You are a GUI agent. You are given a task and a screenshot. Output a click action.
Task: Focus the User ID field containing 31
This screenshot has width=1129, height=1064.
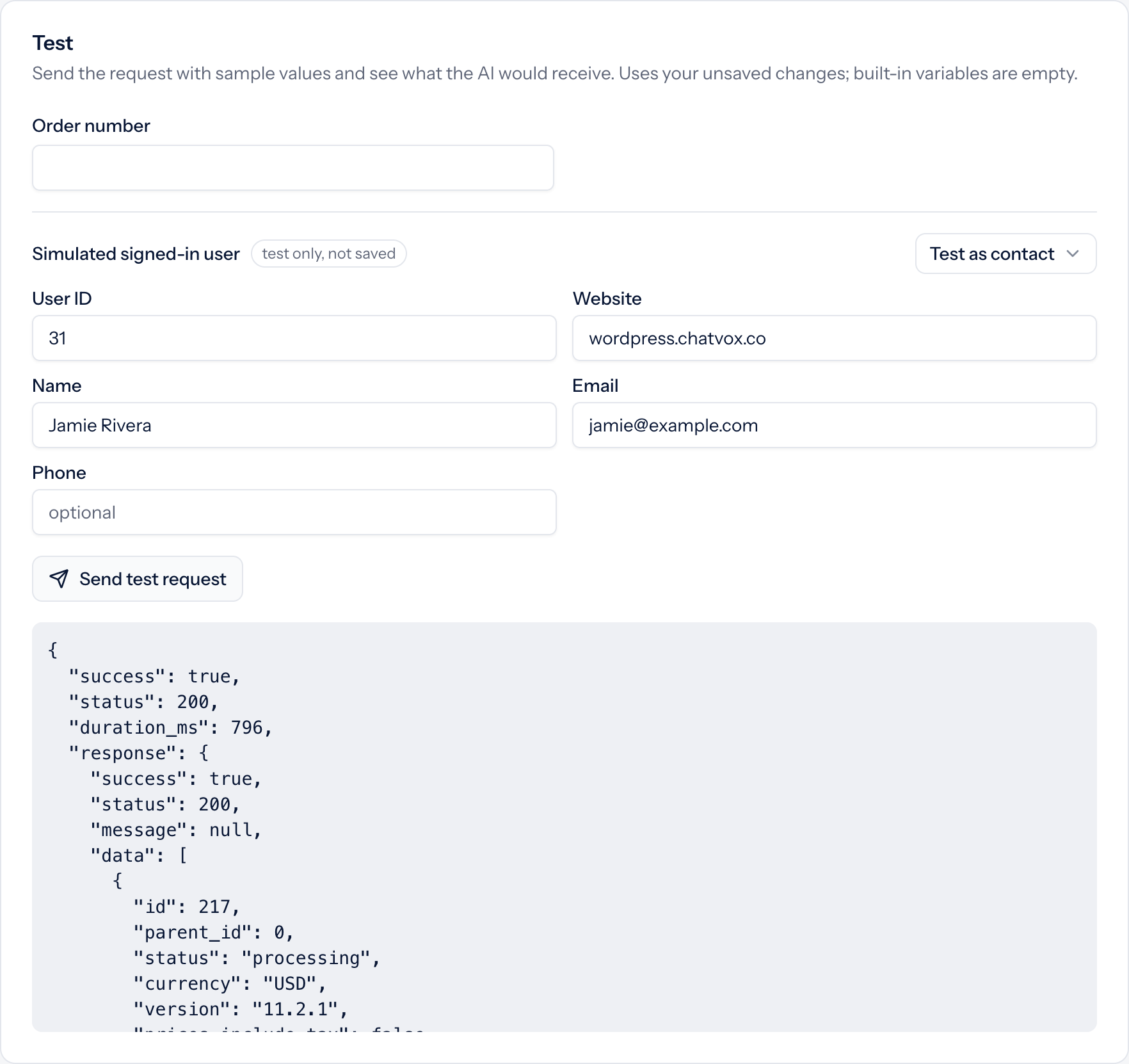pos(294,338)
